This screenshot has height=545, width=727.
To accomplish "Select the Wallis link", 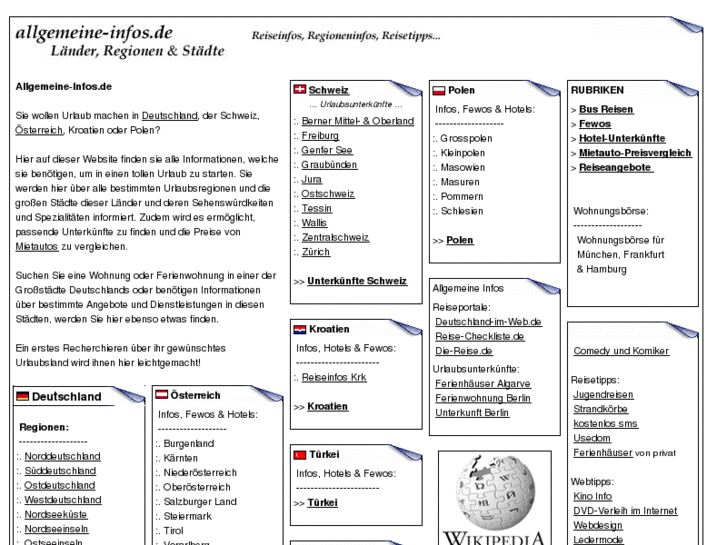I will click(314, 223).
